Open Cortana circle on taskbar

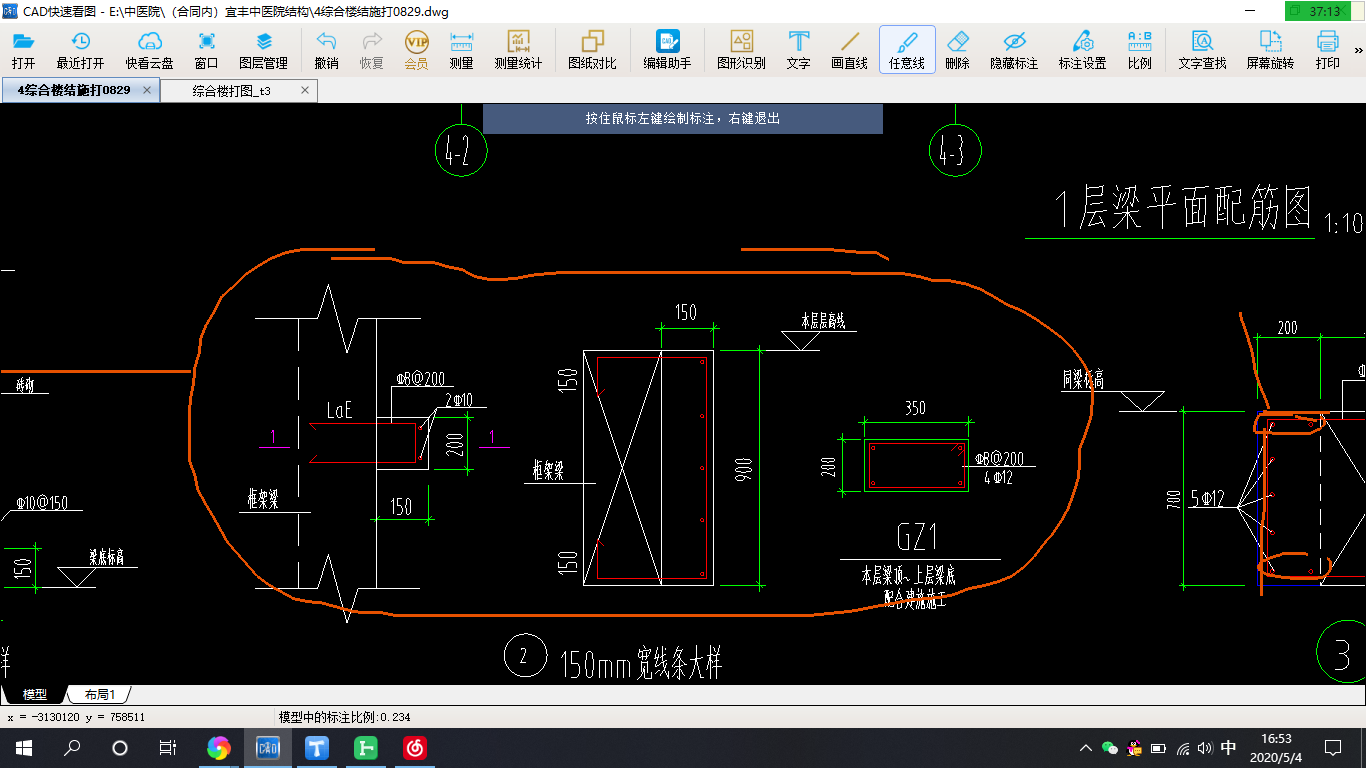click(120, 747)
